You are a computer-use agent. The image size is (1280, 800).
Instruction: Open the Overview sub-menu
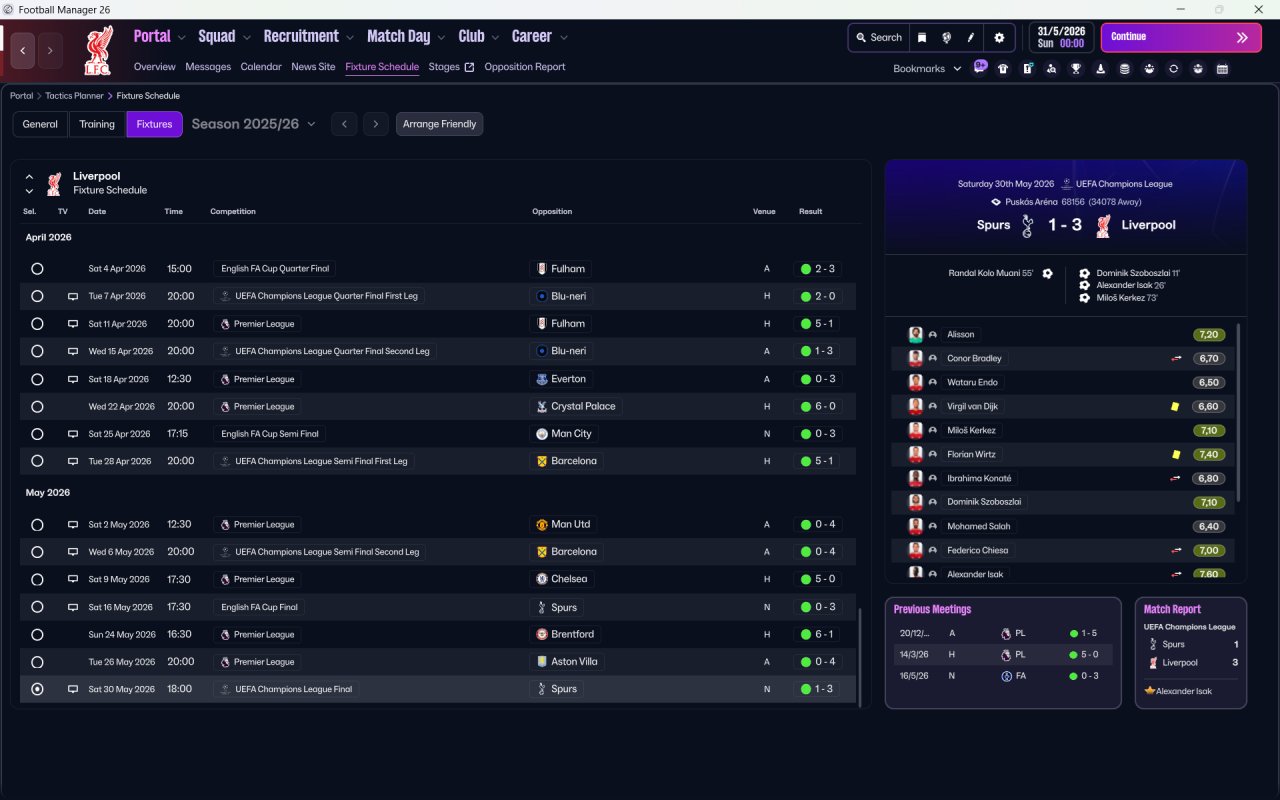[x=155, y=67]
